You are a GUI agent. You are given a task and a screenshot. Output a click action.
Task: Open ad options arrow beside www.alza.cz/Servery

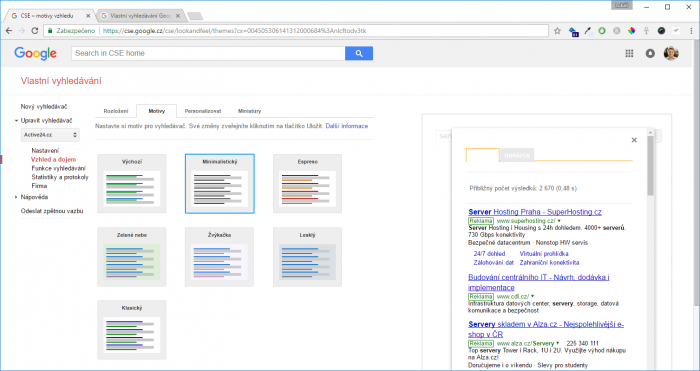557,343
